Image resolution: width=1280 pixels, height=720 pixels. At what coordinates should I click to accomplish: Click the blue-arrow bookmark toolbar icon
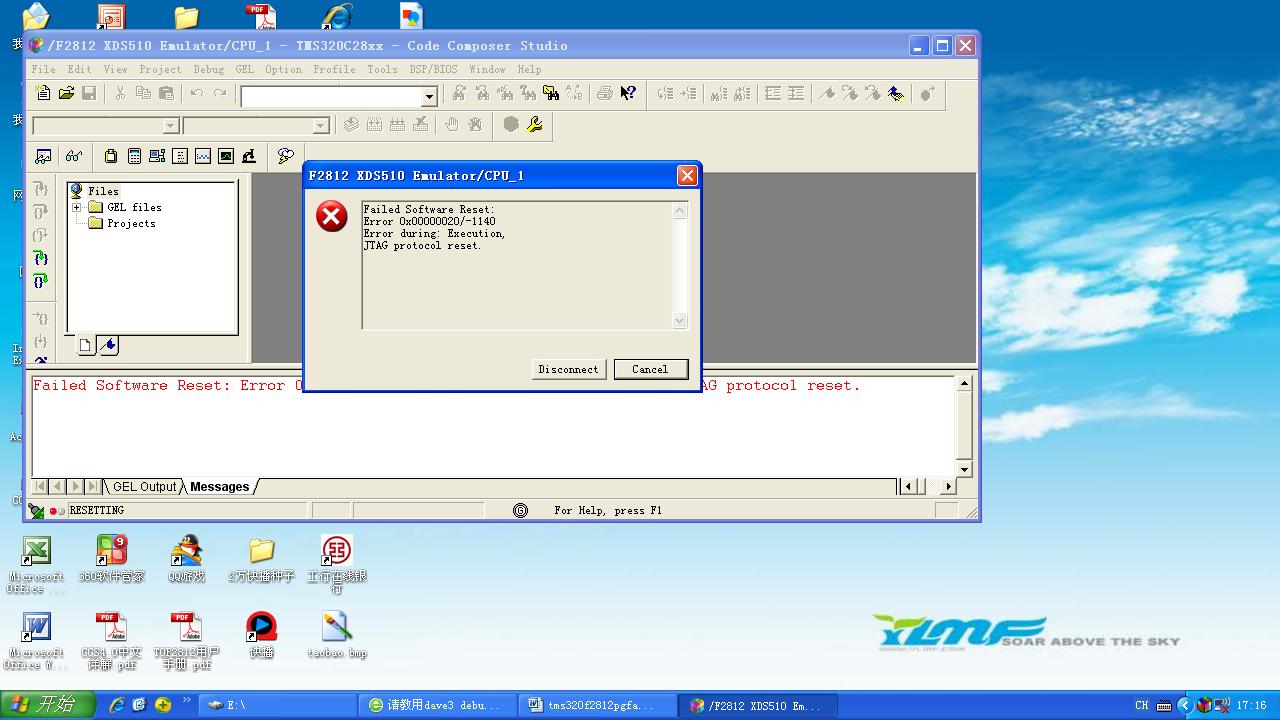[x=896, y=93]
